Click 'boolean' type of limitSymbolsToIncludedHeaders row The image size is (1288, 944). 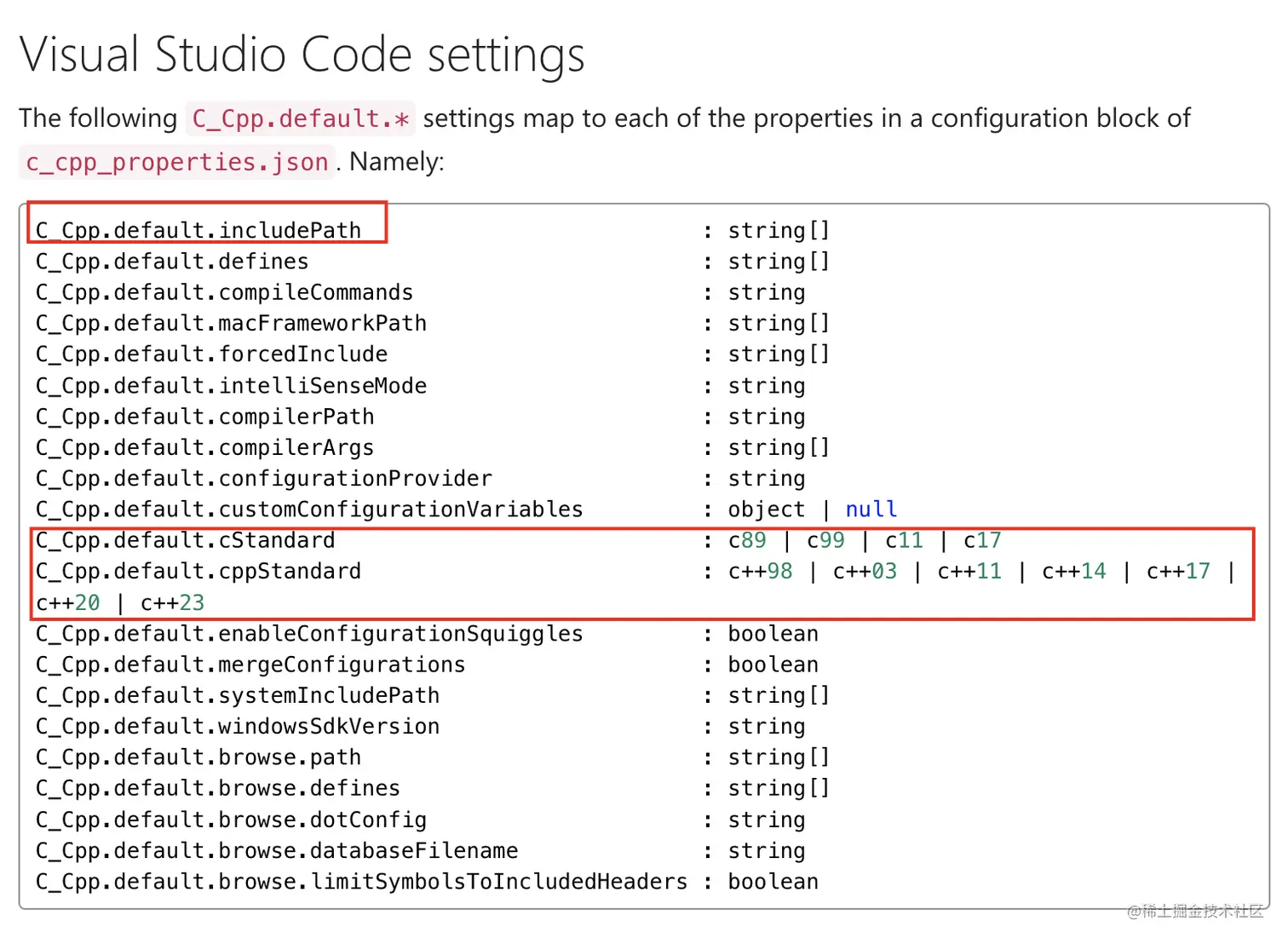[773, 882]
